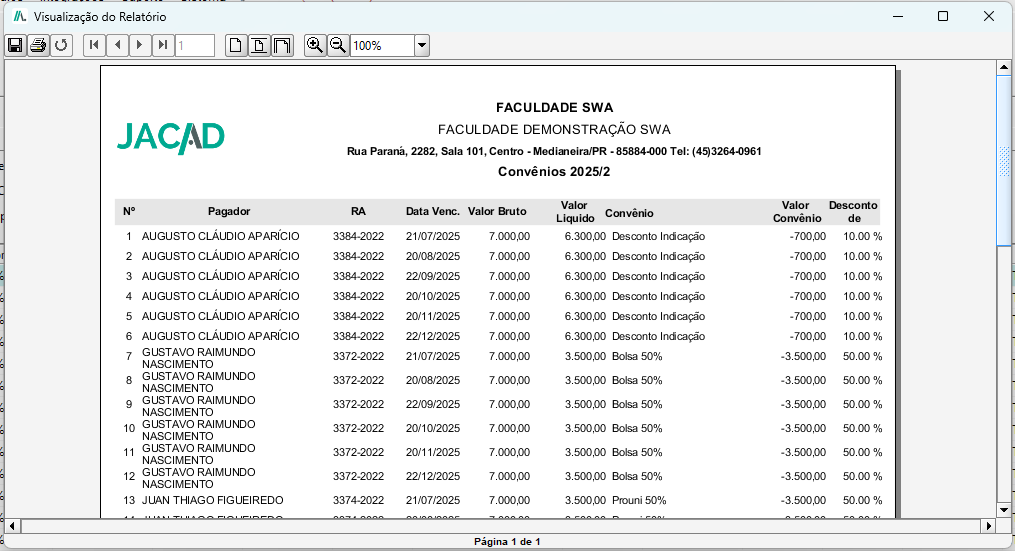Click JUAN THIAGO FIGUEIREDO in row 13
This screenshot has height=551, width=1015.
point(213,500)
